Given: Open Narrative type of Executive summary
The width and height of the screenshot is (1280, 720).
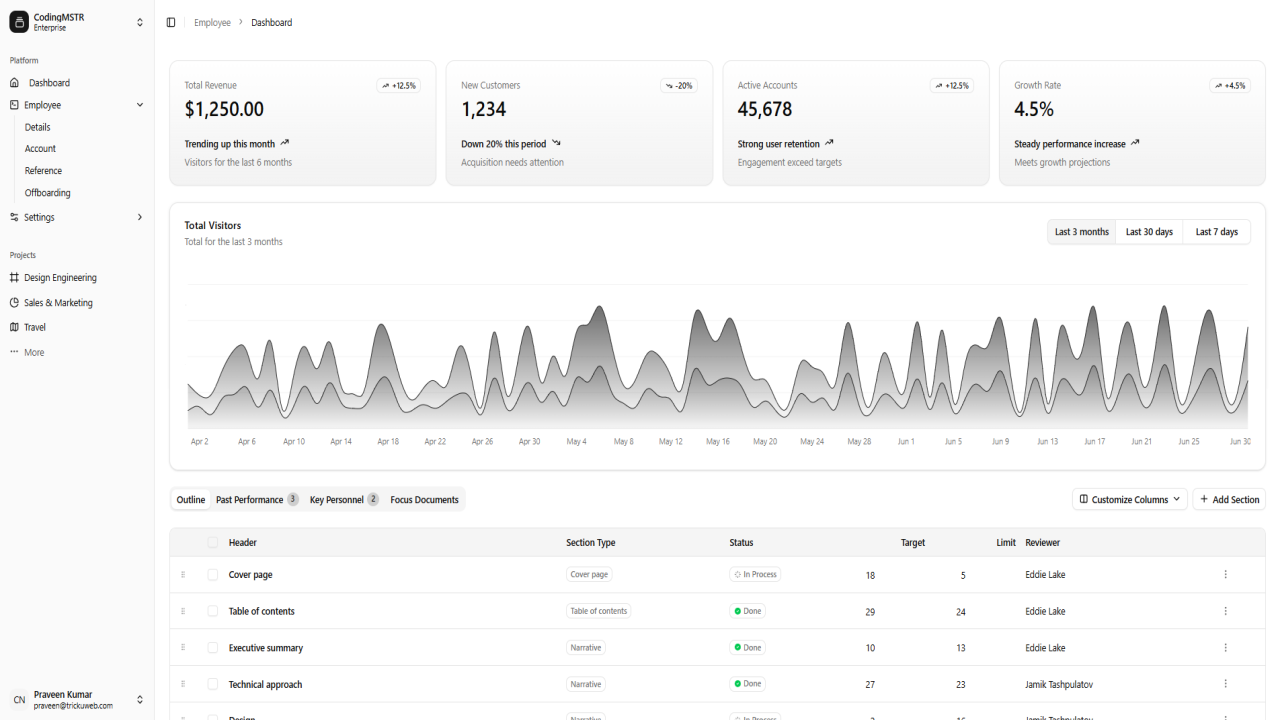Looking at the screenshot, I should [586, 648].
